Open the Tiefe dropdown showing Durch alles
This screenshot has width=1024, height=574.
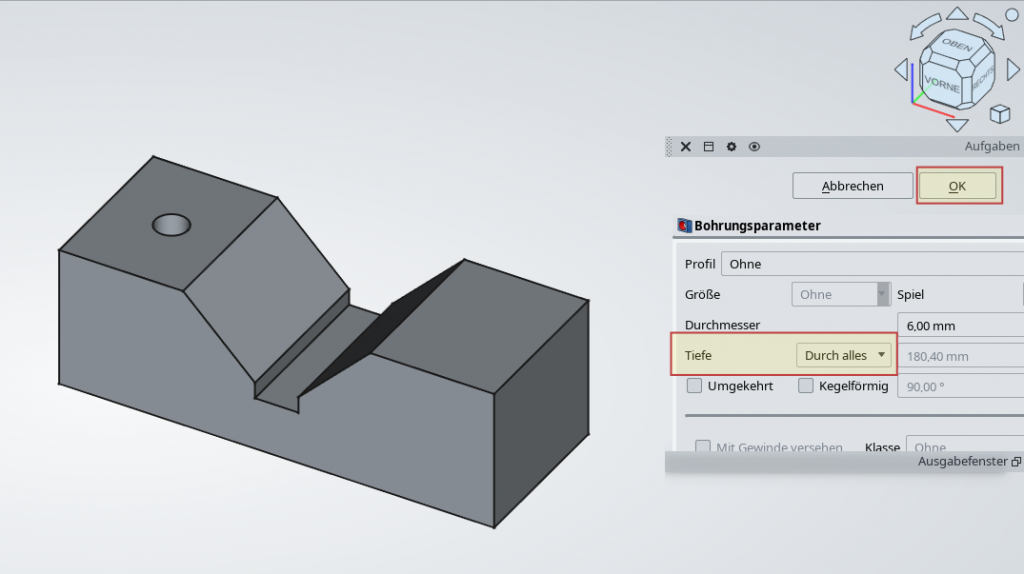(x=845, y=355)
